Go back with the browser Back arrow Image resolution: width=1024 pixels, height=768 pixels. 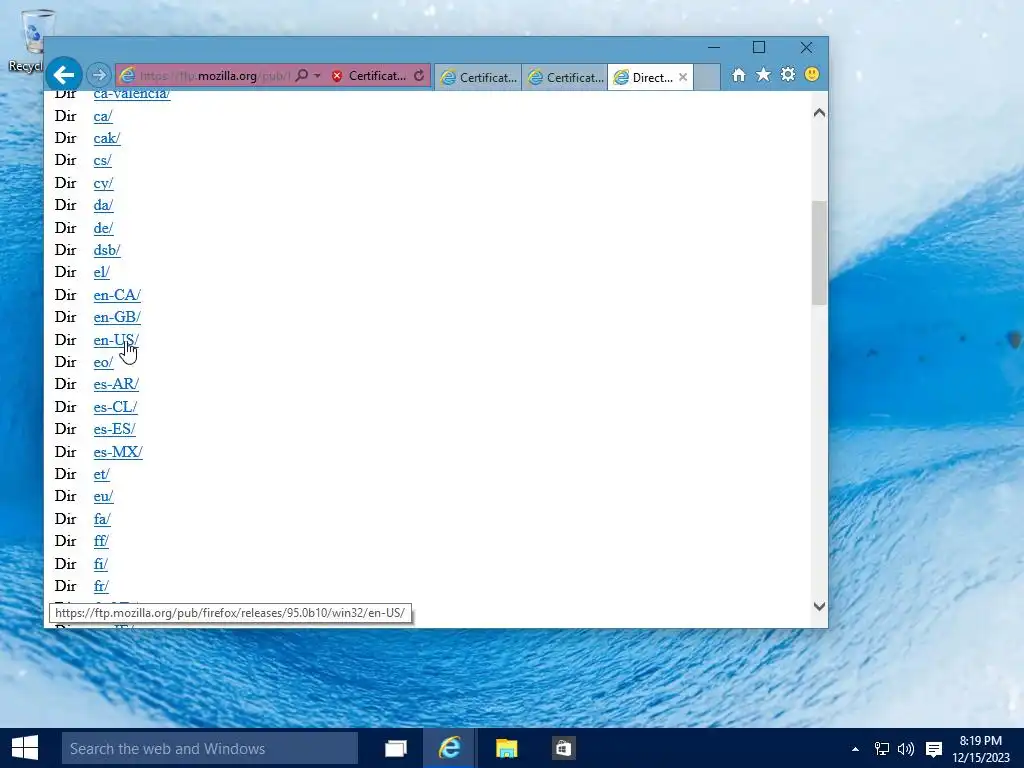tap(64, 75)
